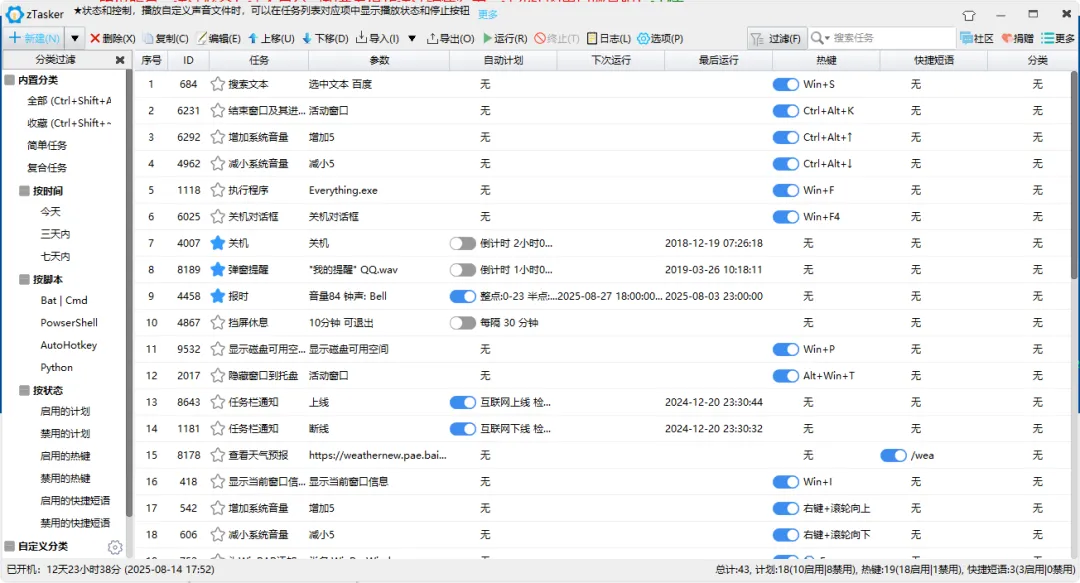Sort by the 热键 column header
The width and height of the screenshot is (1080, 583).
point(826,60)
